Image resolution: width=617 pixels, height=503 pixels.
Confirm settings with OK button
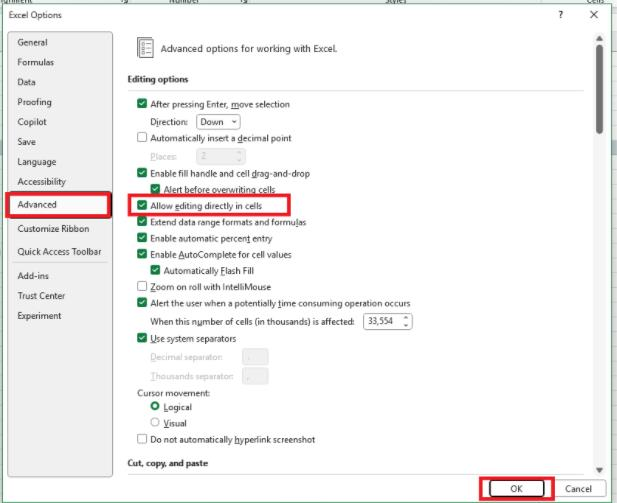tap(516, 488)
